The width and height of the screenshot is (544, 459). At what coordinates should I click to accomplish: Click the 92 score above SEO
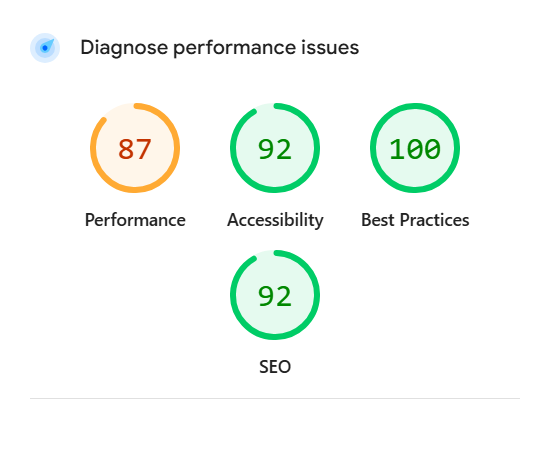[x=275, y=296]
